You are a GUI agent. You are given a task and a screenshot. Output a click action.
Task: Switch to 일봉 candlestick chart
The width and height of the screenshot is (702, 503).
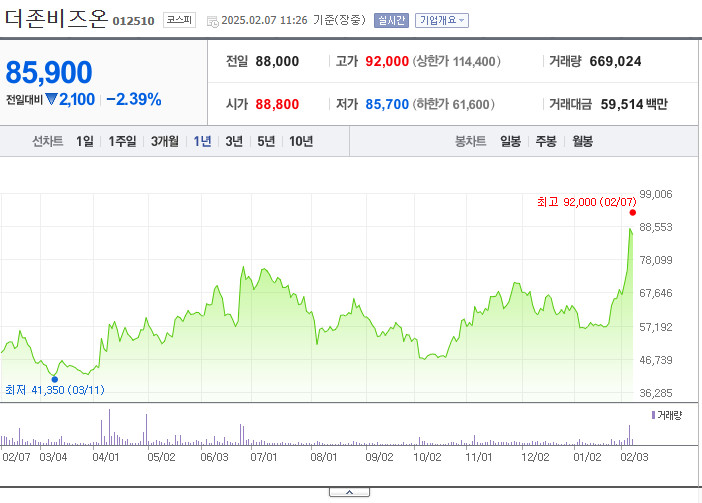[x=510, y=141]
